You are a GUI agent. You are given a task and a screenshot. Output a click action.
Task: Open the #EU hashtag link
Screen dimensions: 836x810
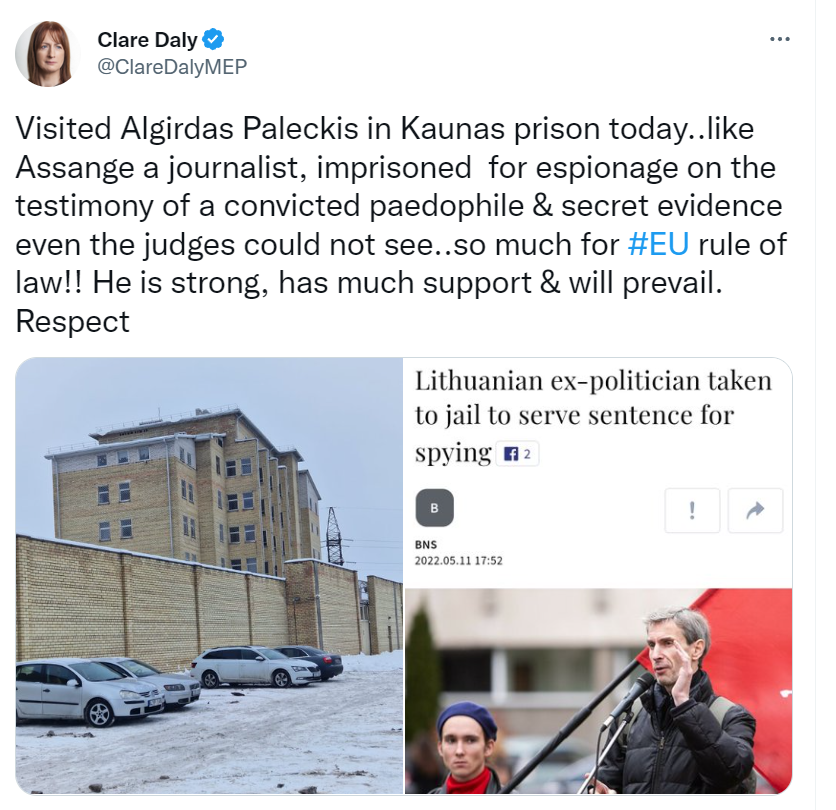click(658, 244)
